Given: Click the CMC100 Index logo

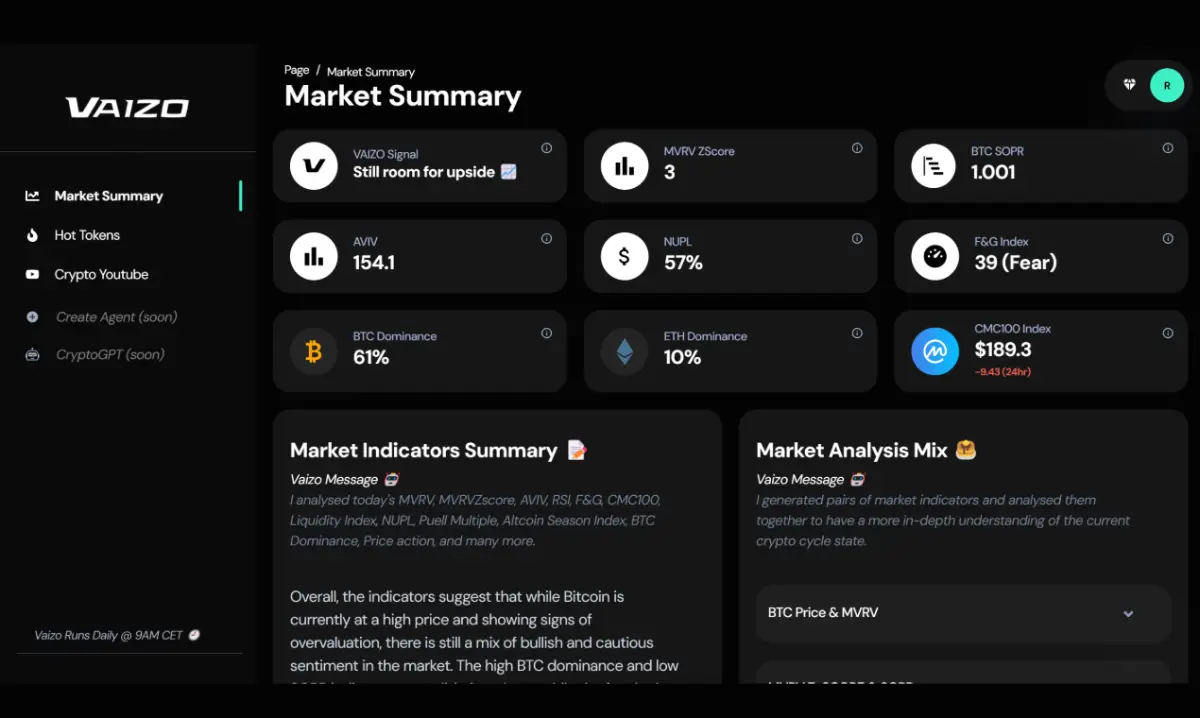Looking at the screenshot, I should [x=935, y=352].
